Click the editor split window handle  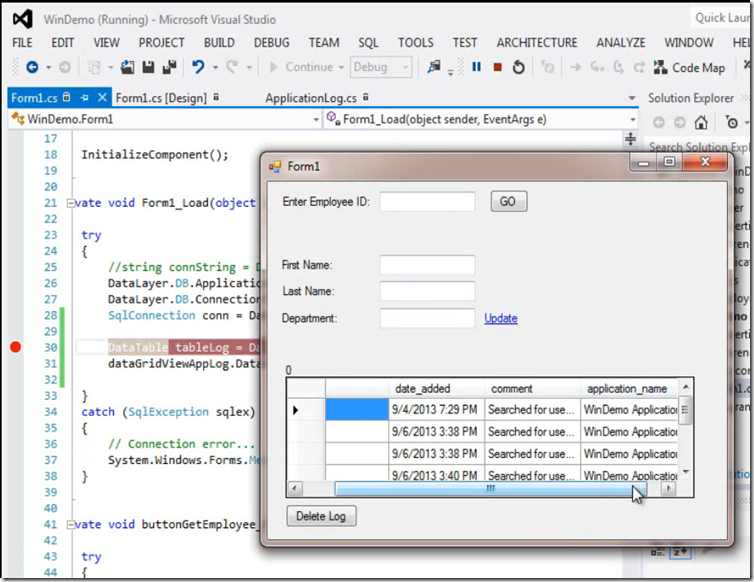click(630, 139)
